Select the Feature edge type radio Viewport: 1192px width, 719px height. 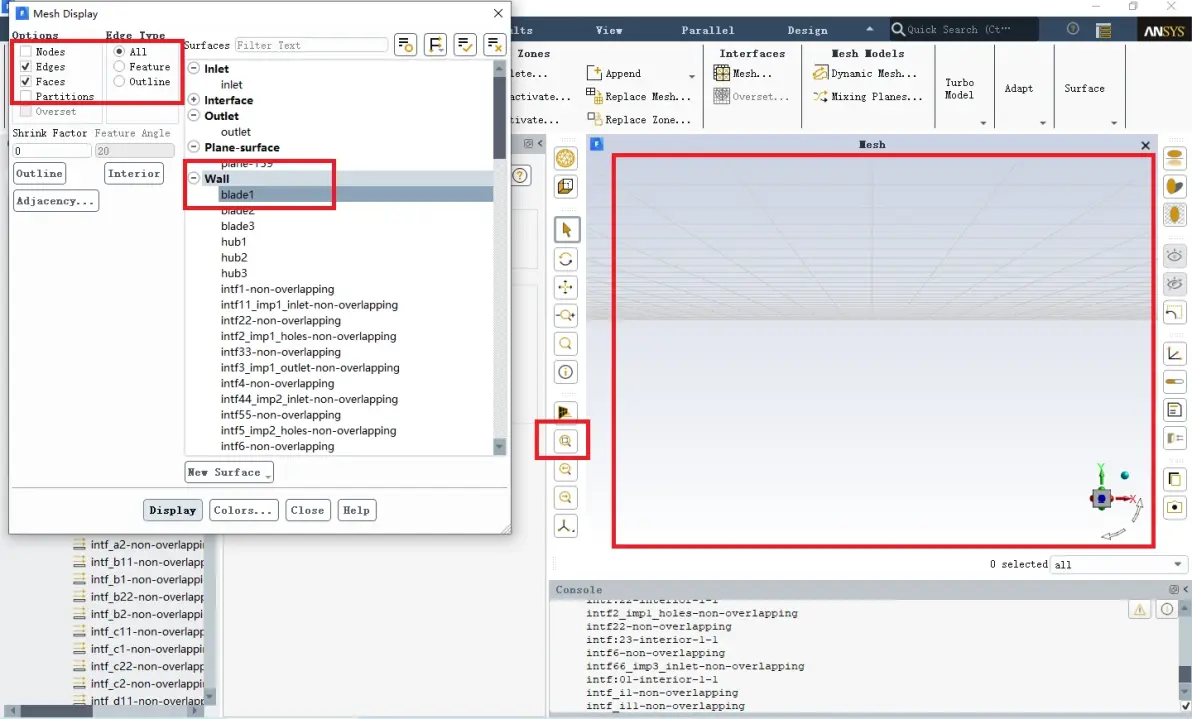pyautogui.click(x=119, y=67)
